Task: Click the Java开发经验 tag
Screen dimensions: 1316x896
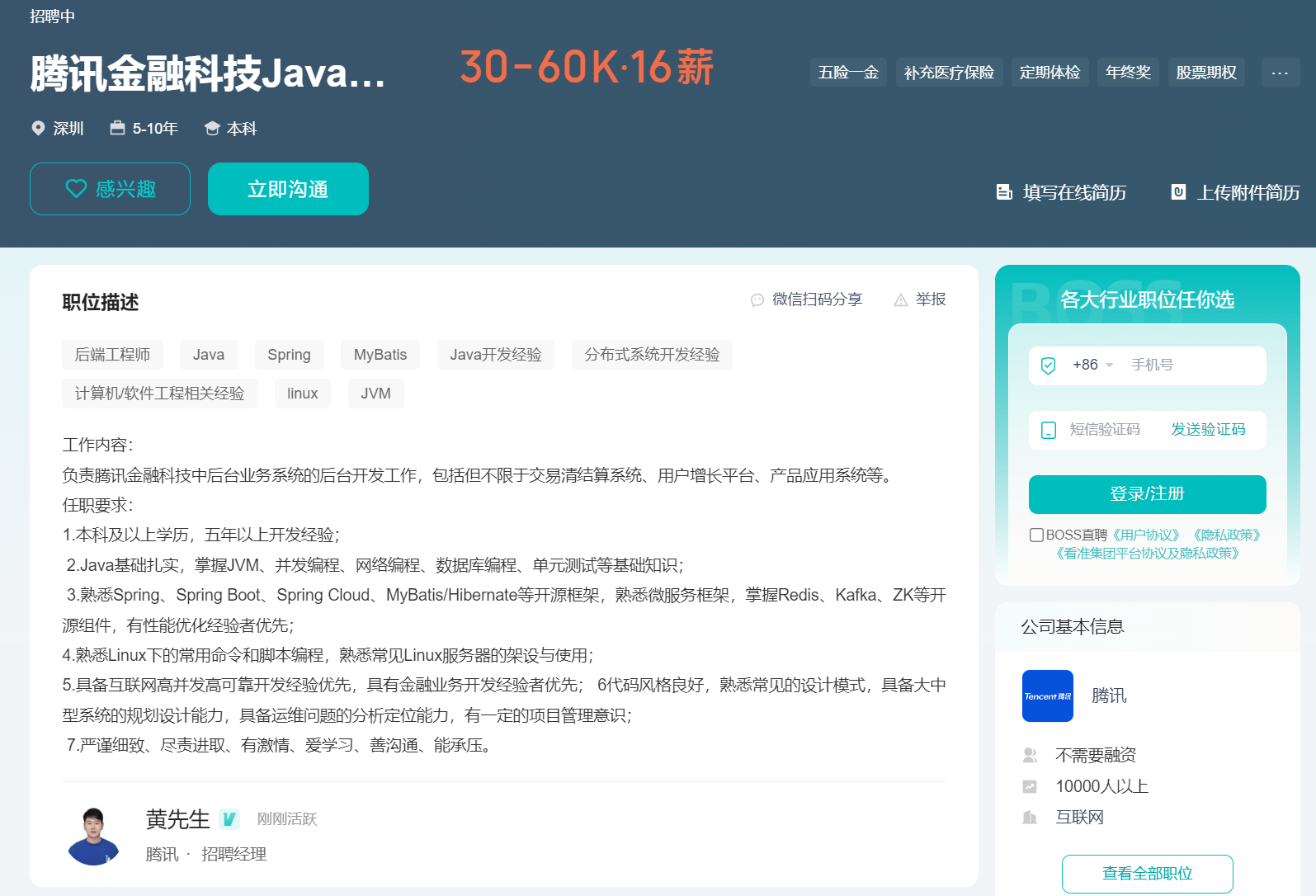Action: (x=496, y=355)
